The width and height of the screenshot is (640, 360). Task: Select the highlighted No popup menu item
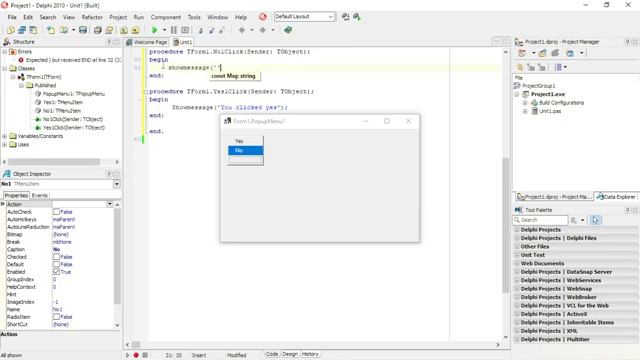pos(245,151)
